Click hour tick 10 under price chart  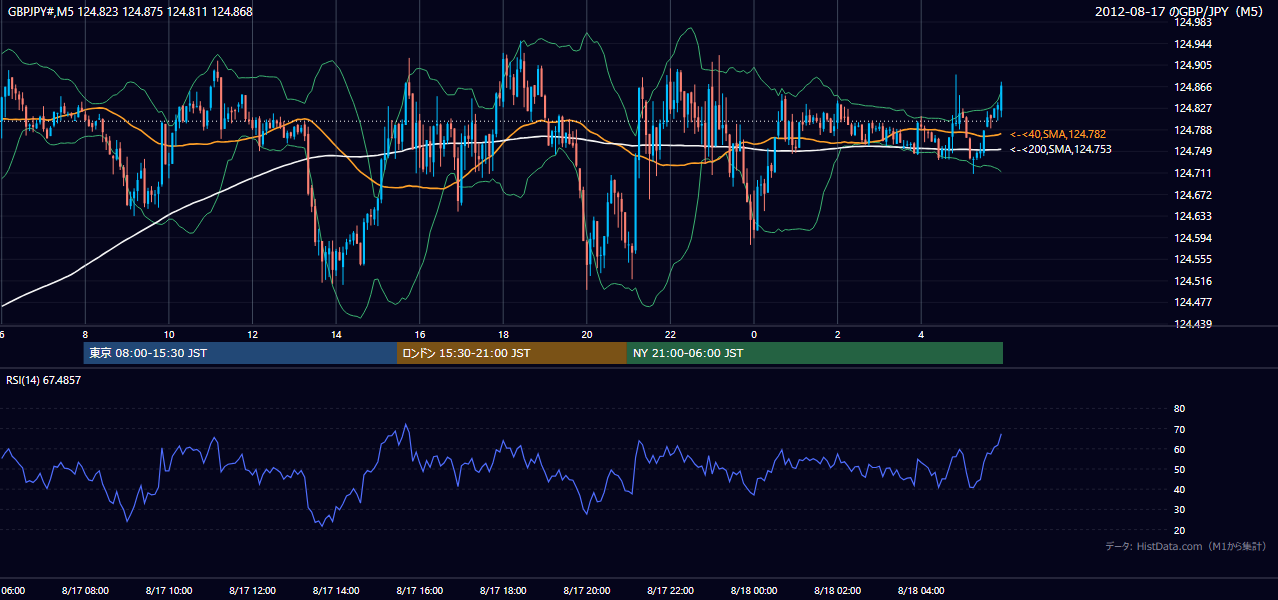[x=169, y=334]
